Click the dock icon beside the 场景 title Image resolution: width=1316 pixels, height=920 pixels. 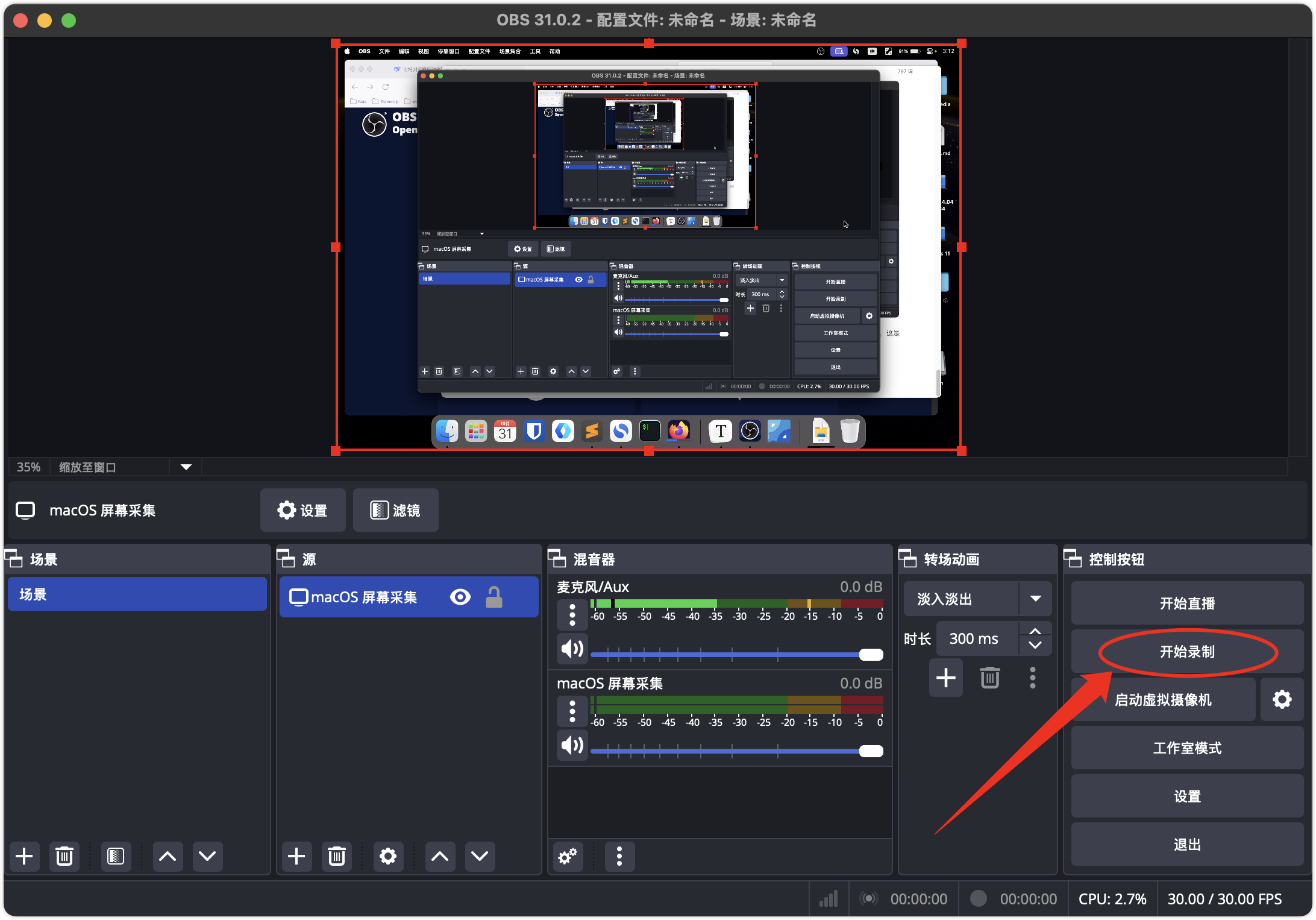(14, 559)
